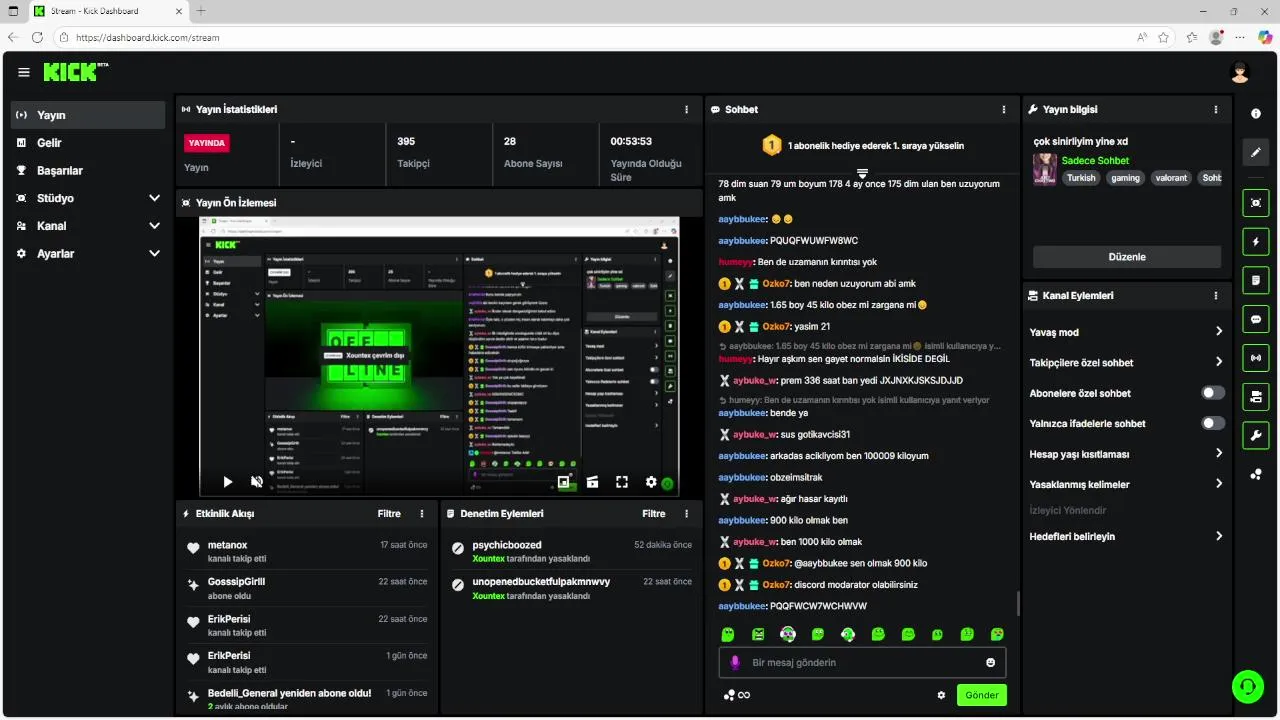Click the channel points icon at the bottom of the right toolbar
The width and height of the screenshot is (1280, 720).
tap(1256, 474)
